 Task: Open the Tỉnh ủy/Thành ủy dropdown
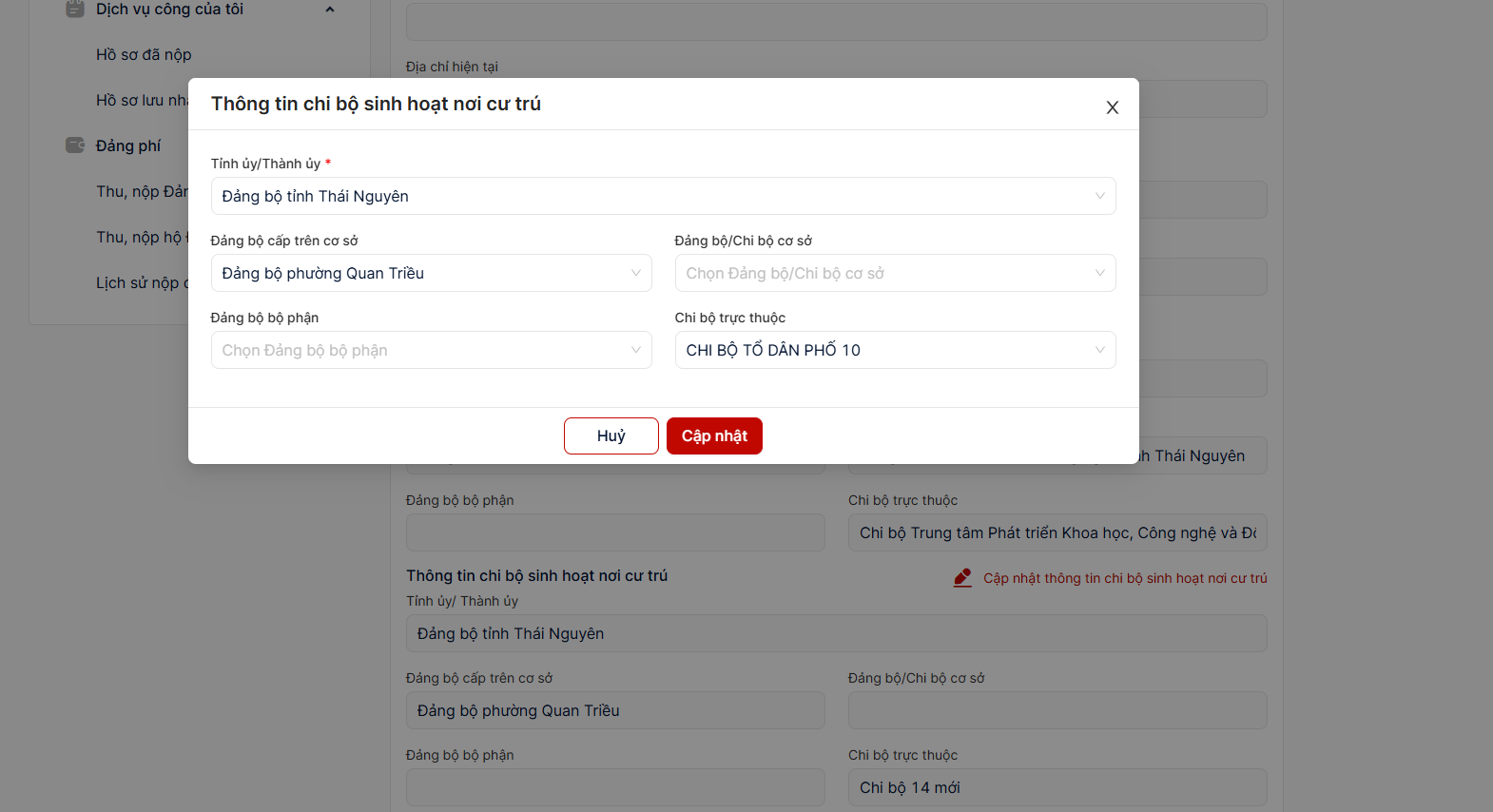click(663, 196)
